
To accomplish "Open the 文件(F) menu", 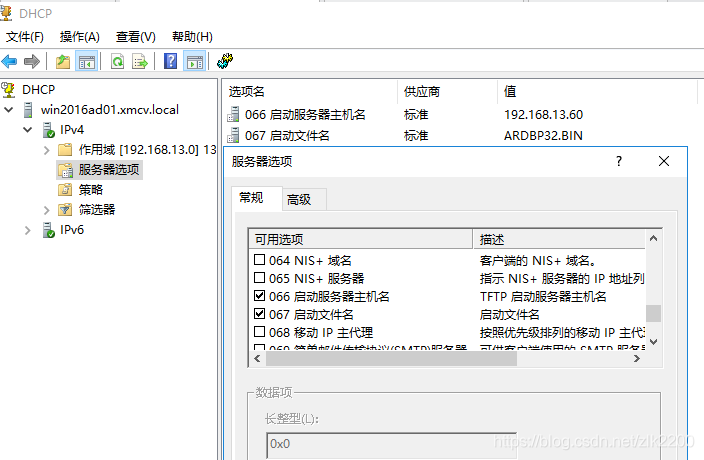I will (25, 37).
